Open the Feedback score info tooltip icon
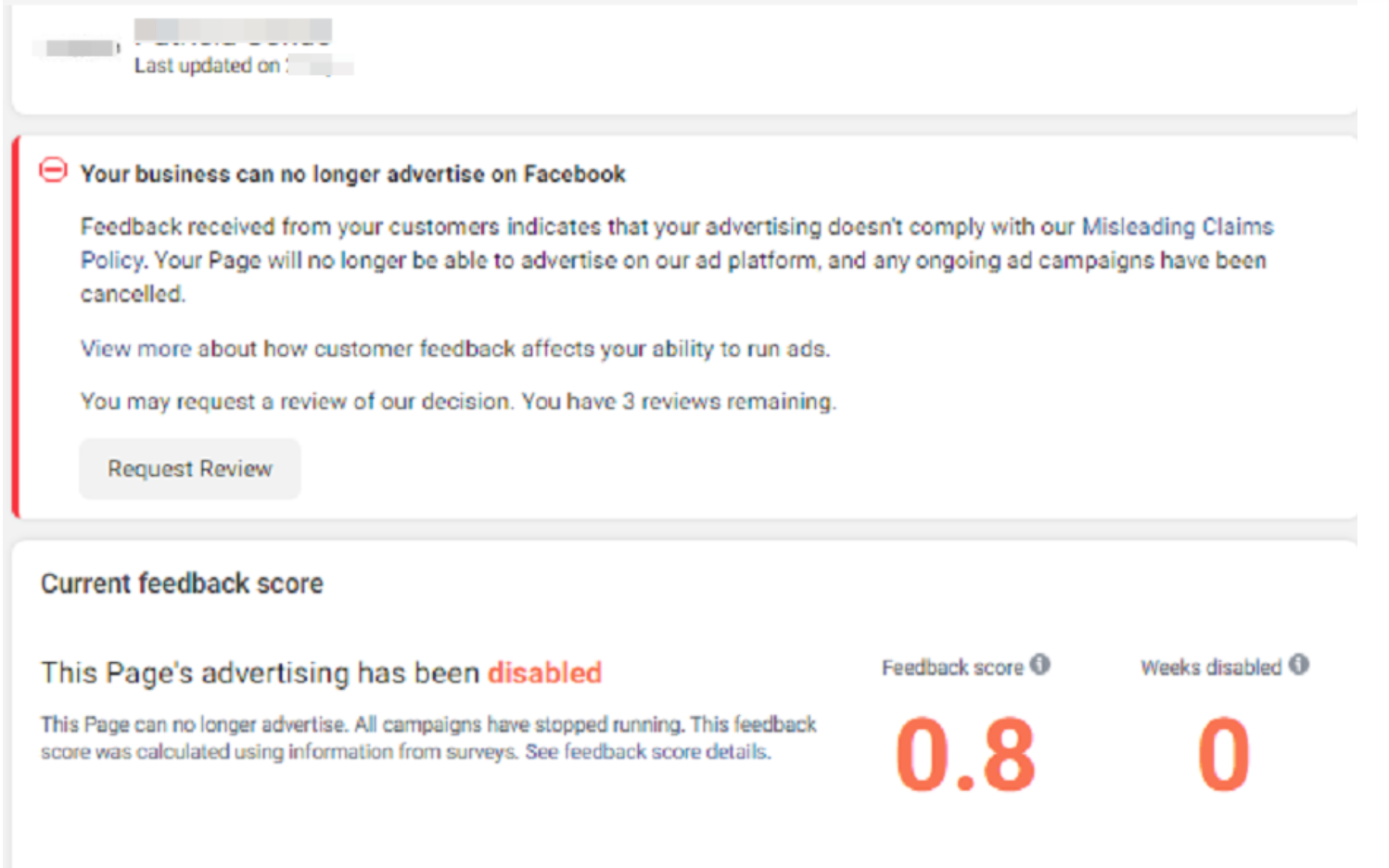 tap(1040, 665)
